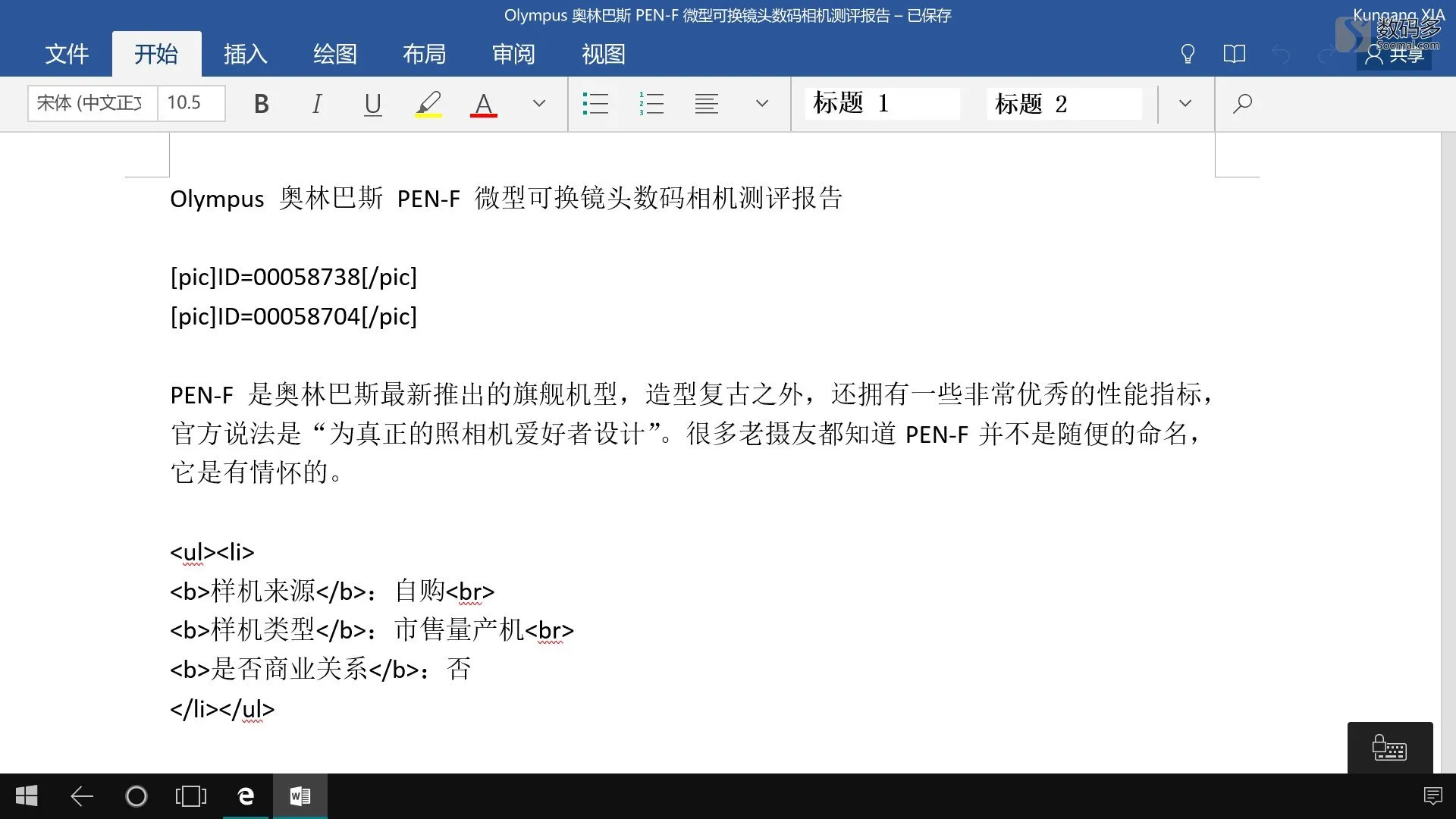This screenshot has width=1456, height=819.
Task: Click the font size field 10.5
Action: [x=191, y=103]
